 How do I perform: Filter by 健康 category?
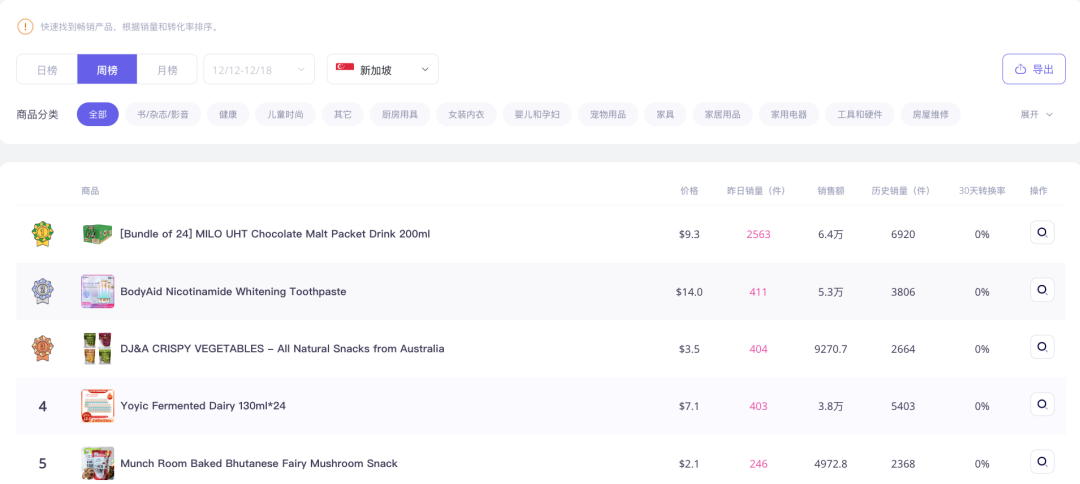[229, 114]
